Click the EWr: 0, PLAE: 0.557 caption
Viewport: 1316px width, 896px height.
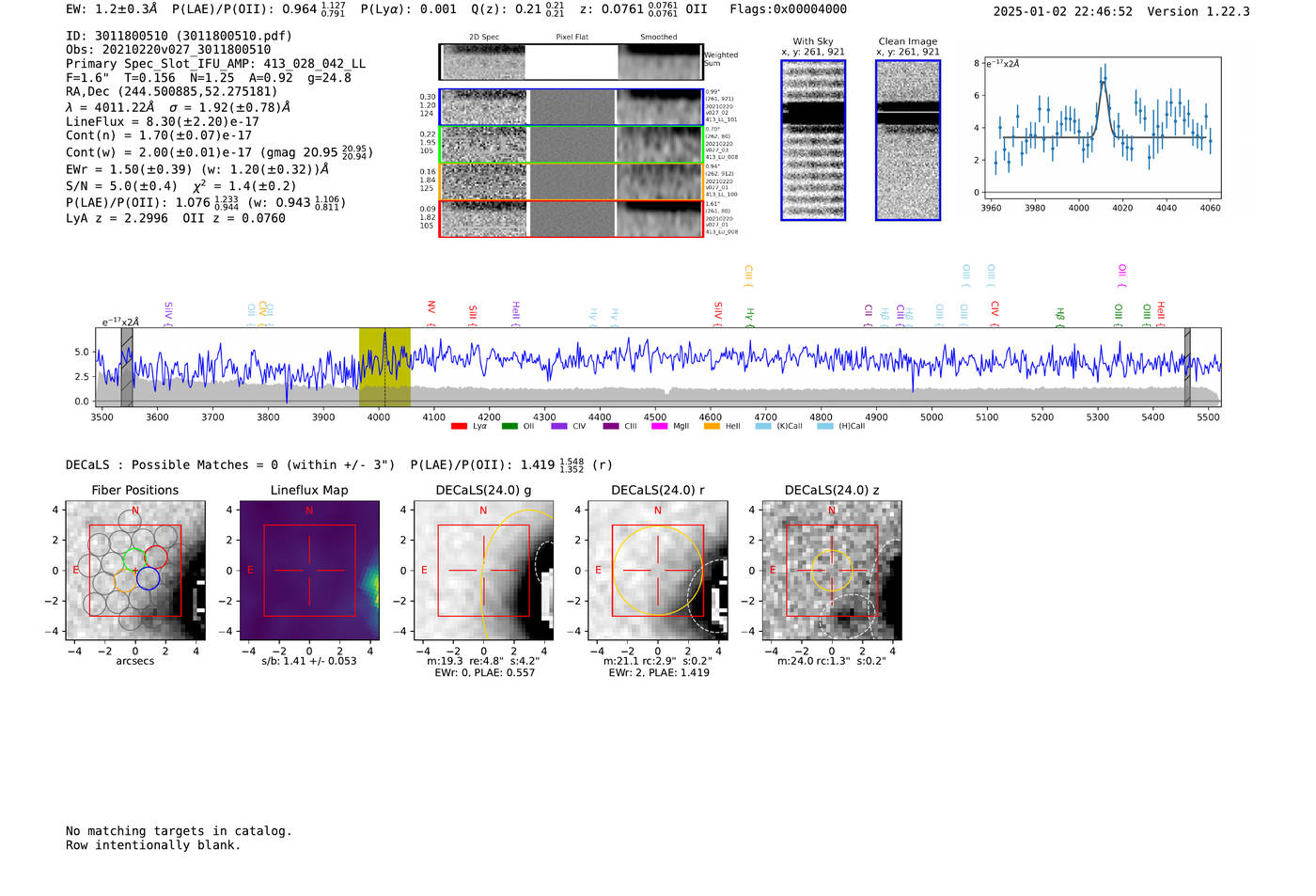click(x=484, y=673)
